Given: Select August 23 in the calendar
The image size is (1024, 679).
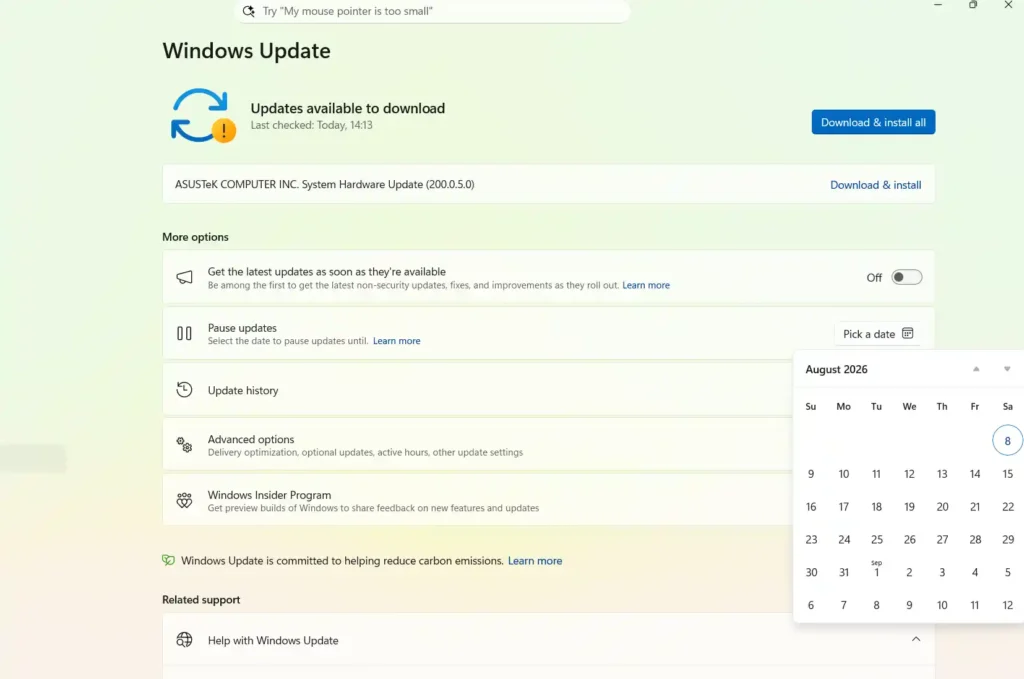Looking at the screenshot, I should coord(810,539).
